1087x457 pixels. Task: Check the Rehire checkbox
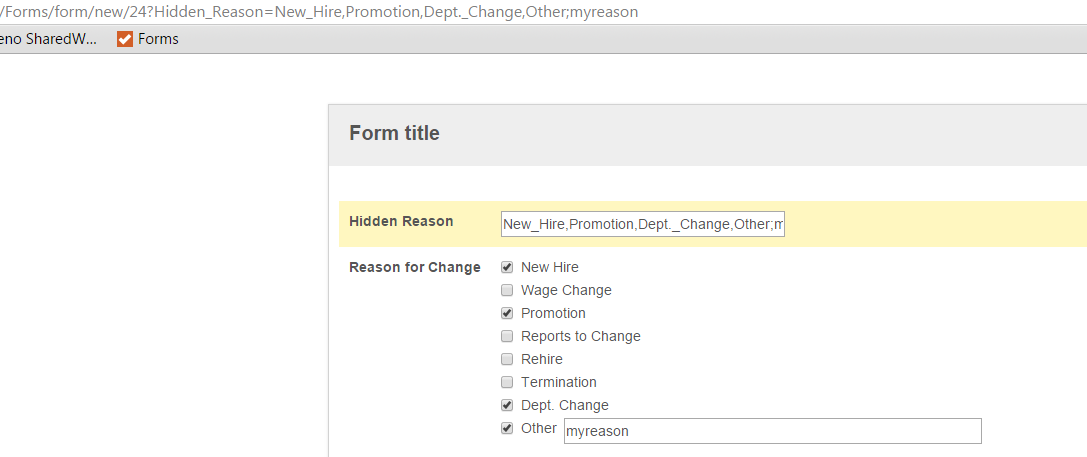(x=507, y=359)
